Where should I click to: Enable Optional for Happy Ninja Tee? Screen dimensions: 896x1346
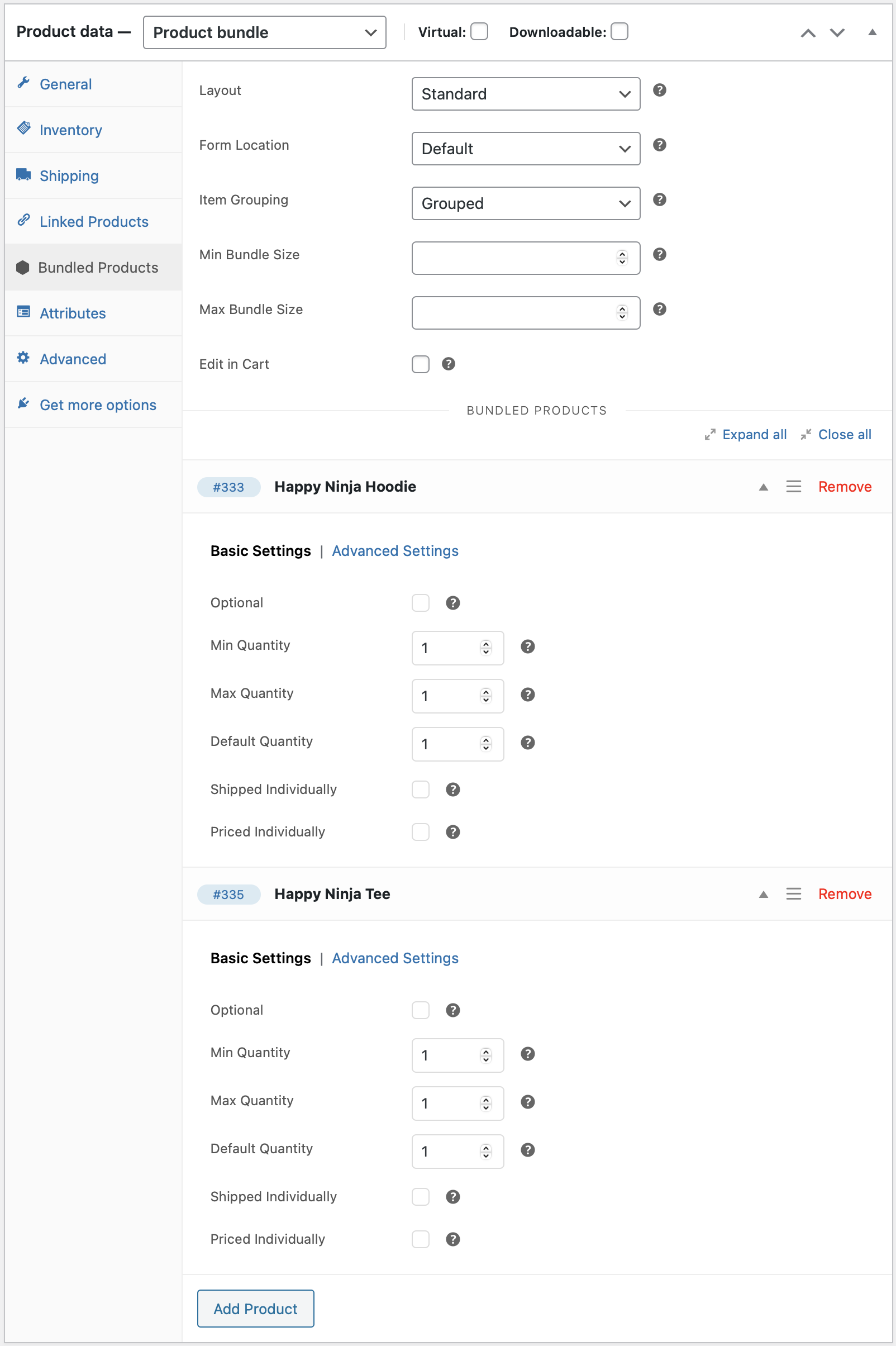point(421,1011)
